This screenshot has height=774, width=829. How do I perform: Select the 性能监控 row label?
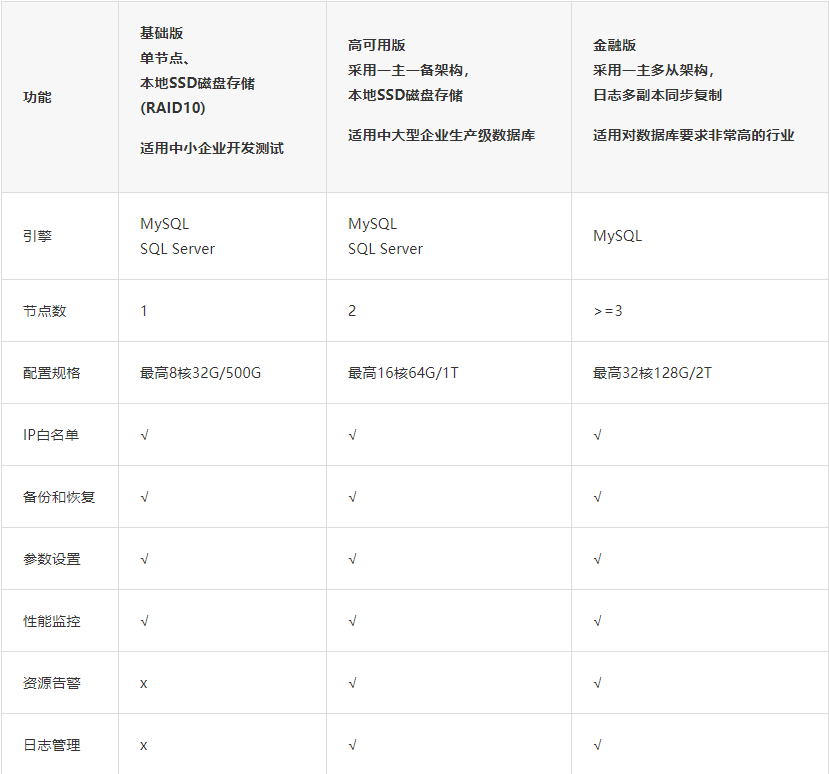[51, 621]
